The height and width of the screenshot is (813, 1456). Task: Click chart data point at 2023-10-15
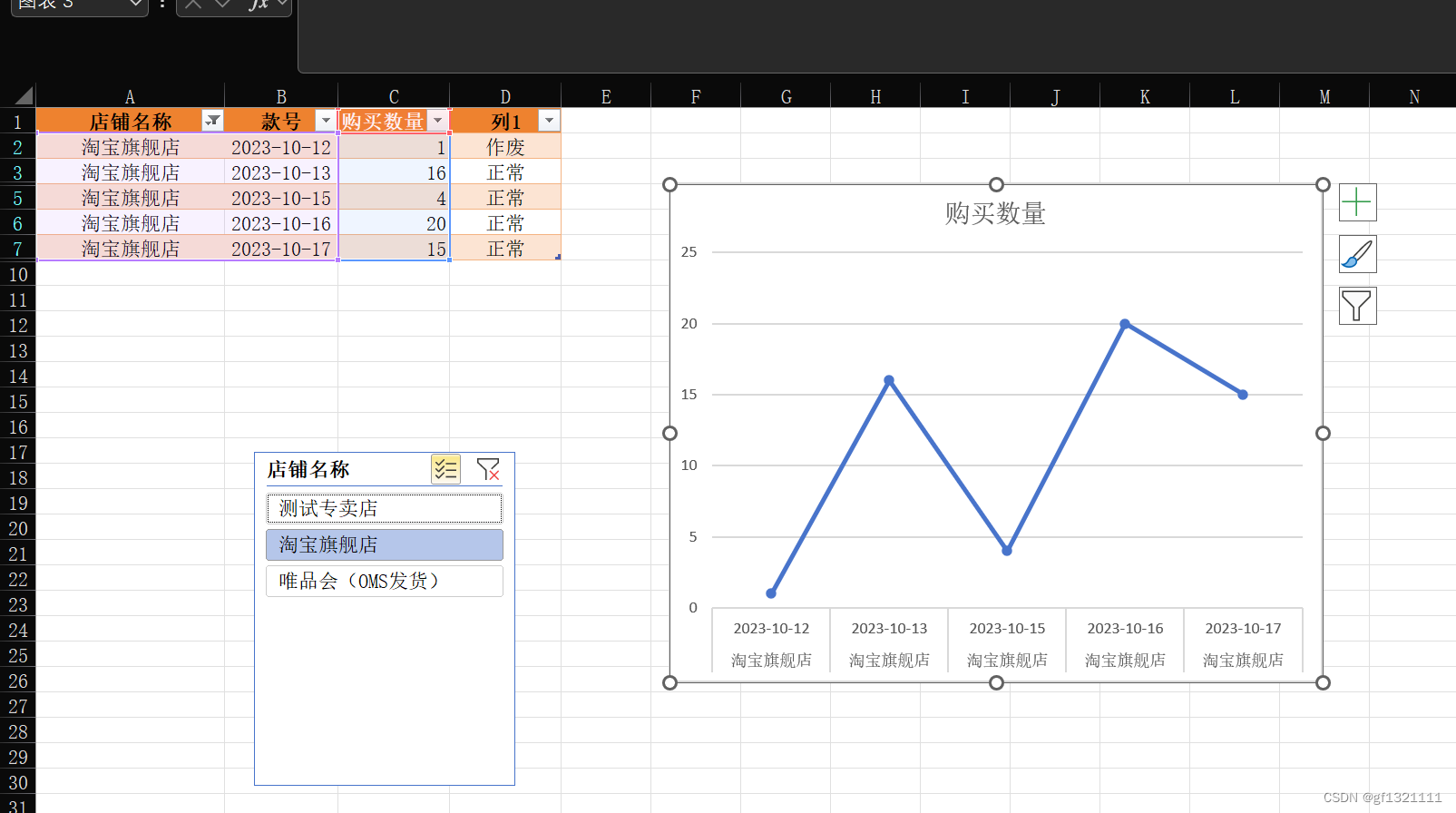(1007, 551)
